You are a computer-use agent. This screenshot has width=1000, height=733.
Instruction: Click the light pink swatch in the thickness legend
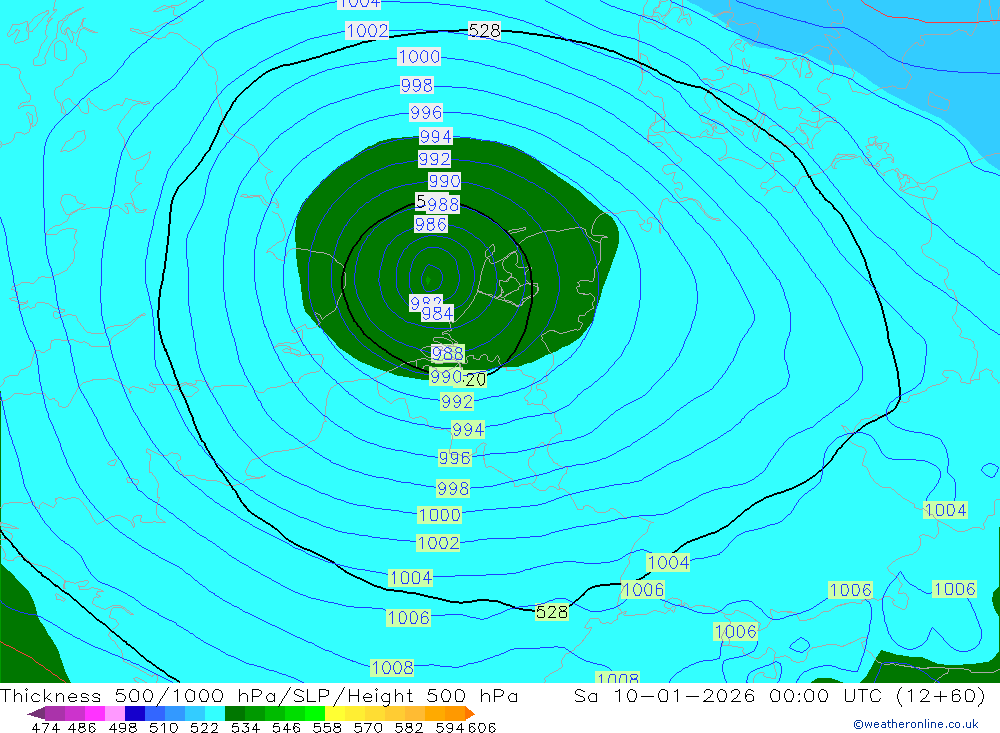(115, 713)
